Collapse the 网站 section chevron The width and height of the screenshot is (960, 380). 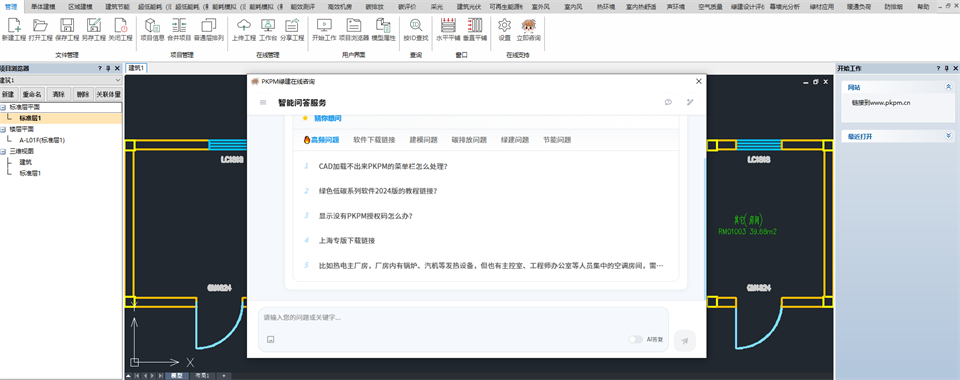948,88
